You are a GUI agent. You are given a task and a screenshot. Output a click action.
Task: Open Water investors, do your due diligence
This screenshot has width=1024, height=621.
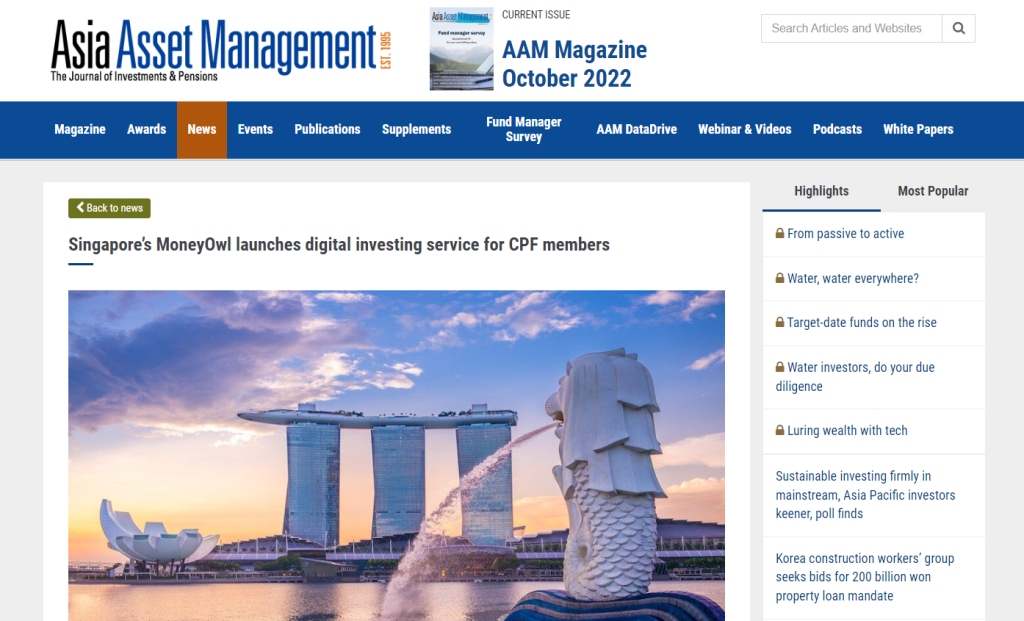pyautogui.click(x=856, y=377)
